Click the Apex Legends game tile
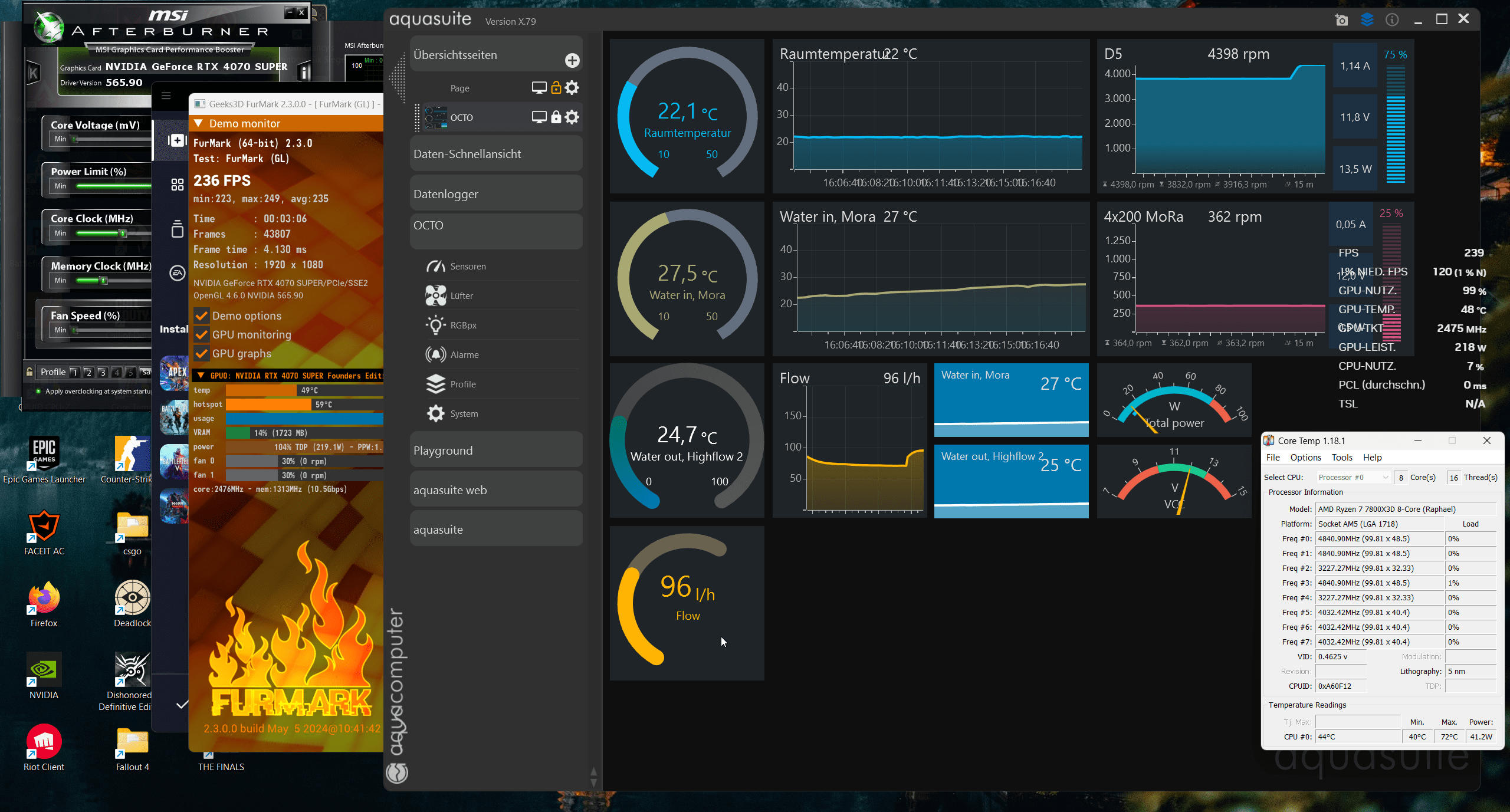The height and width of the screenshot is (812, 1510). coord(175,373)
